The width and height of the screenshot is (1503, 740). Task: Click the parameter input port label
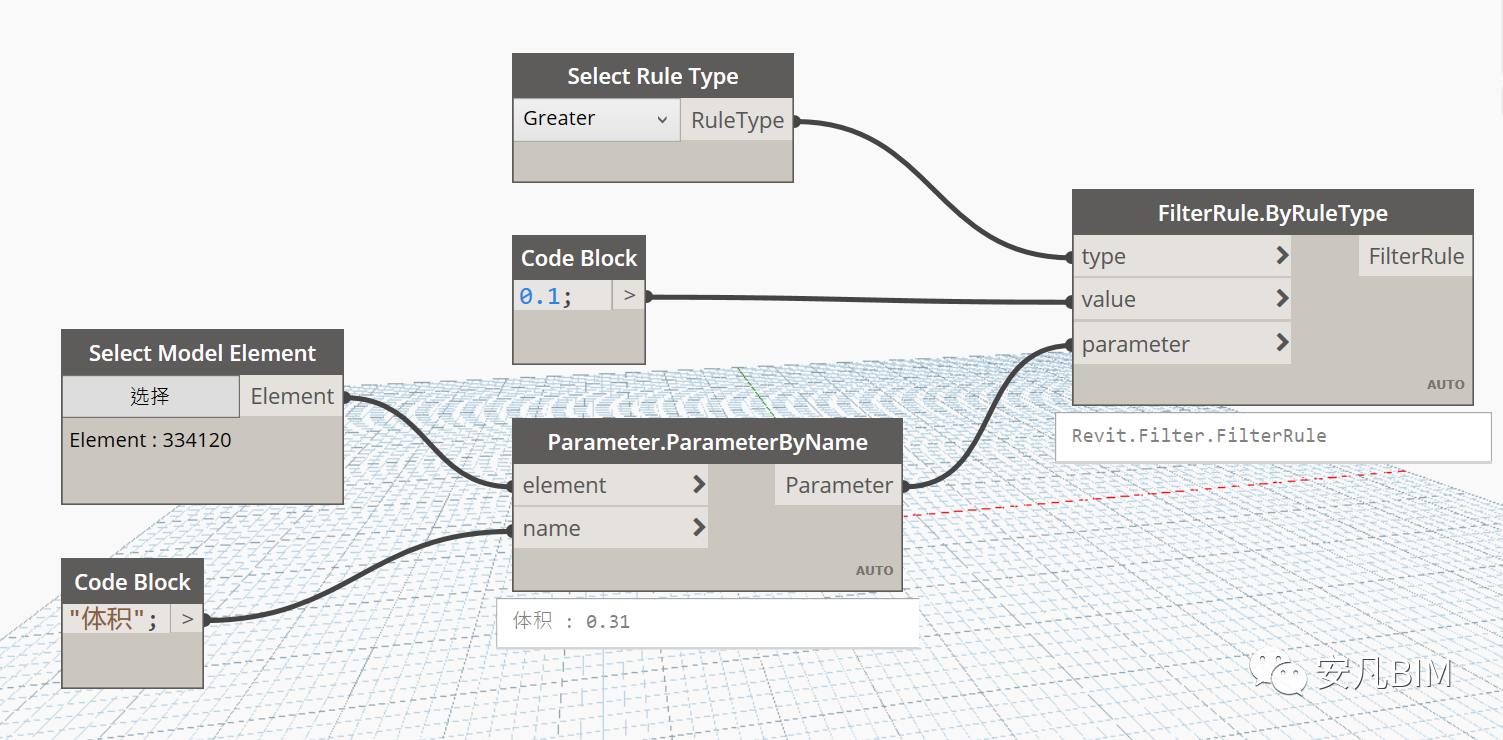click(1136, 345)
